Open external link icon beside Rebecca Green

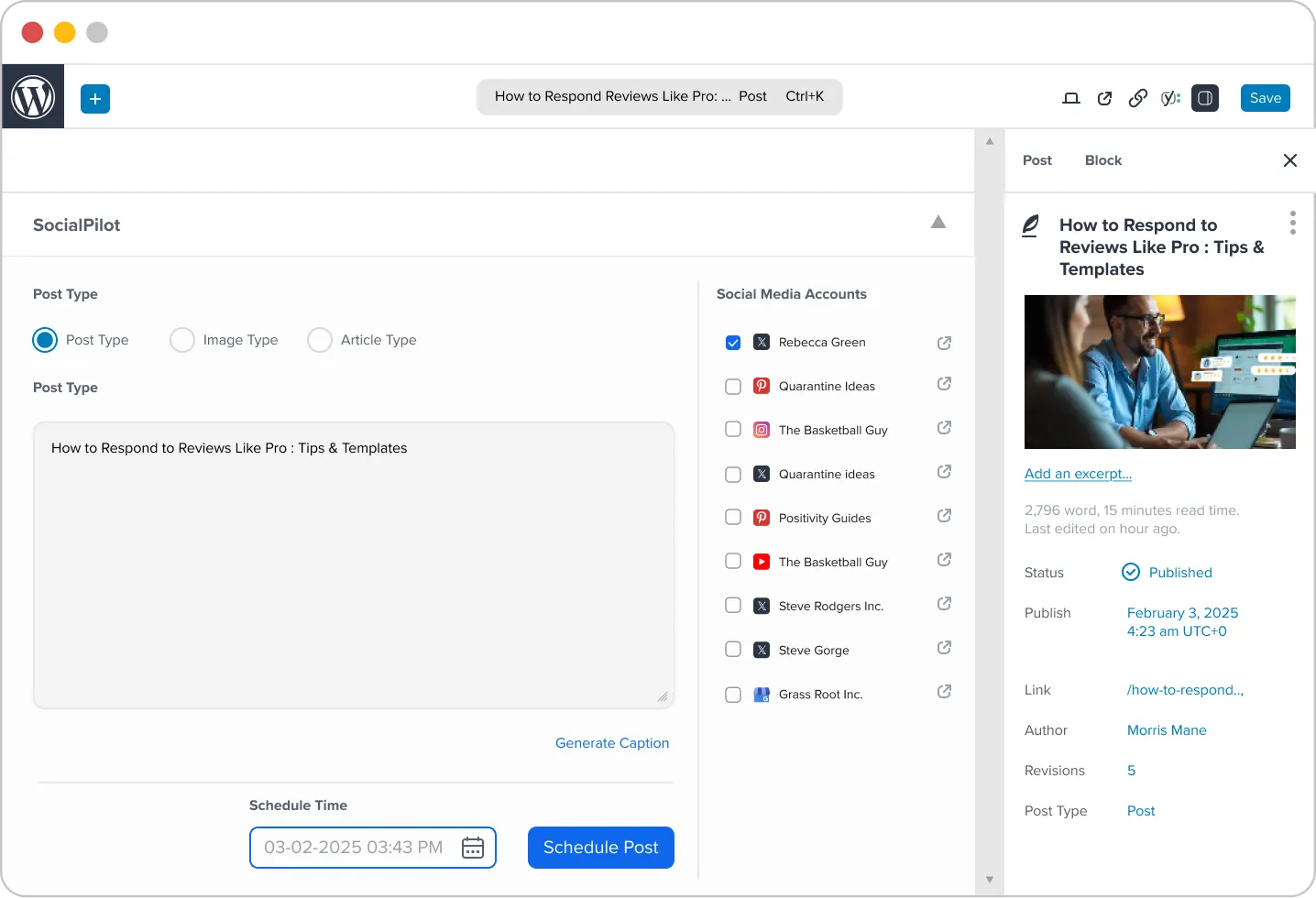(944, 342)
